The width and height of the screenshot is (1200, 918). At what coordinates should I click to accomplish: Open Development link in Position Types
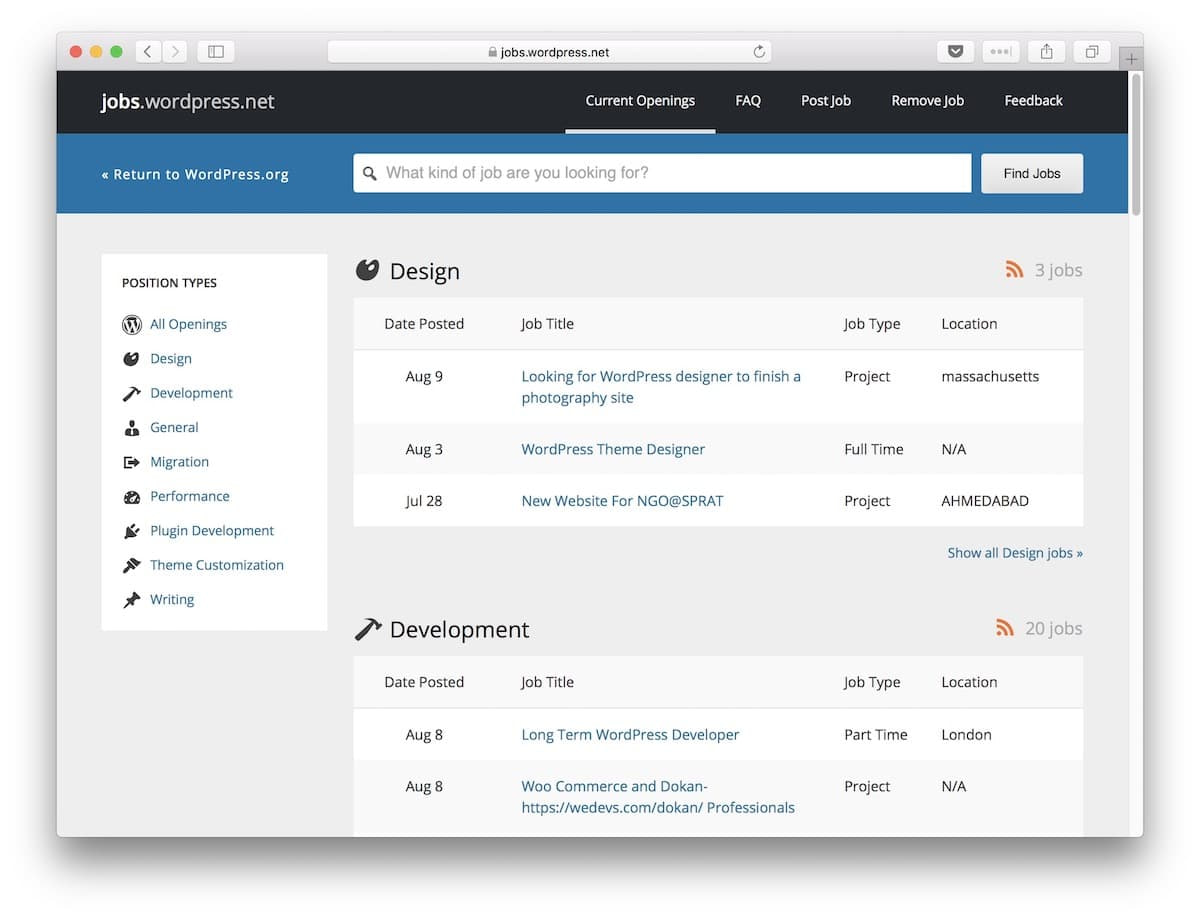click(191, 393)
